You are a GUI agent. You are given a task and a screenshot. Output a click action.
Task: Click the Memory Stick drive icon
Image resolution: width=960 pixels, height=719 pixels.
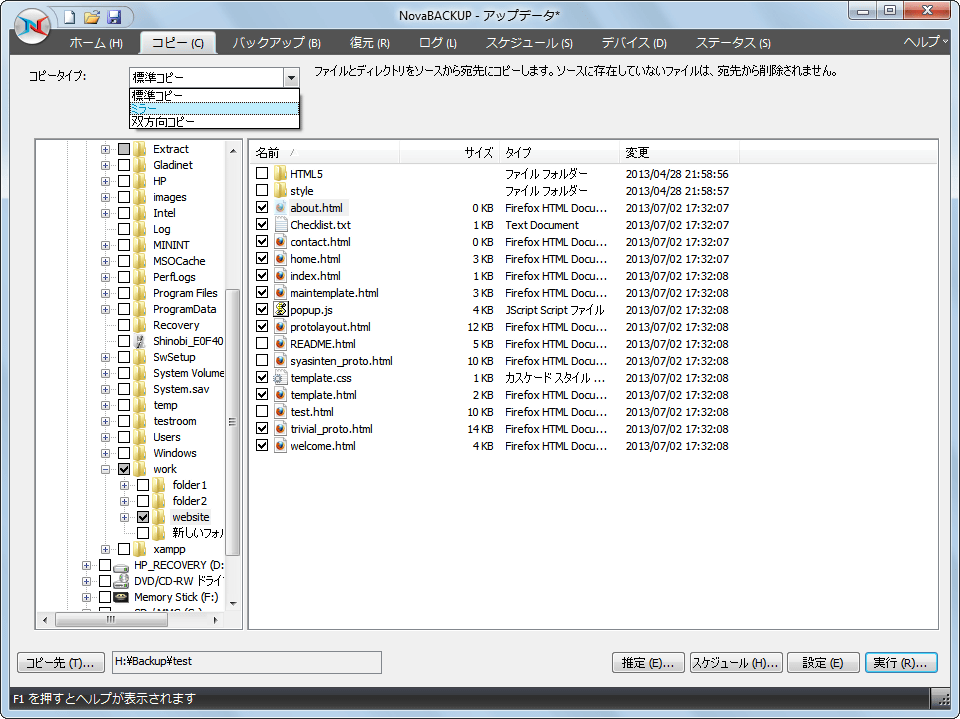(x=121, y=597)
